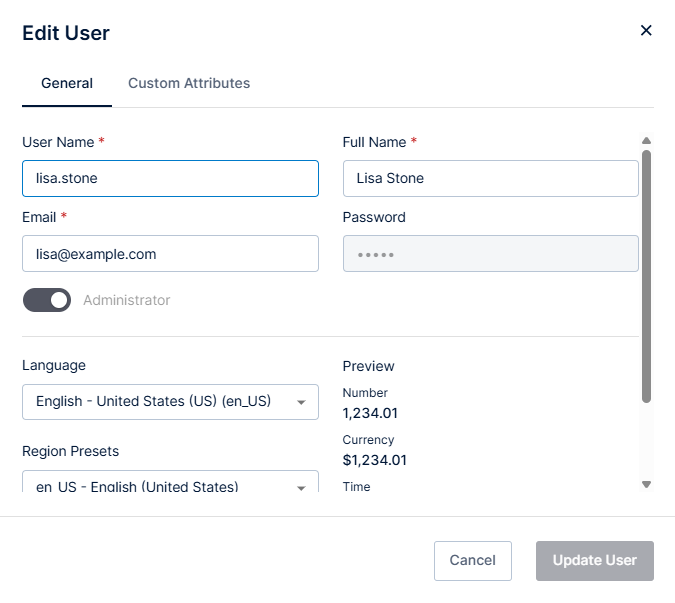
Task: Click the Preview section heading
Action: tap(369, 366)
